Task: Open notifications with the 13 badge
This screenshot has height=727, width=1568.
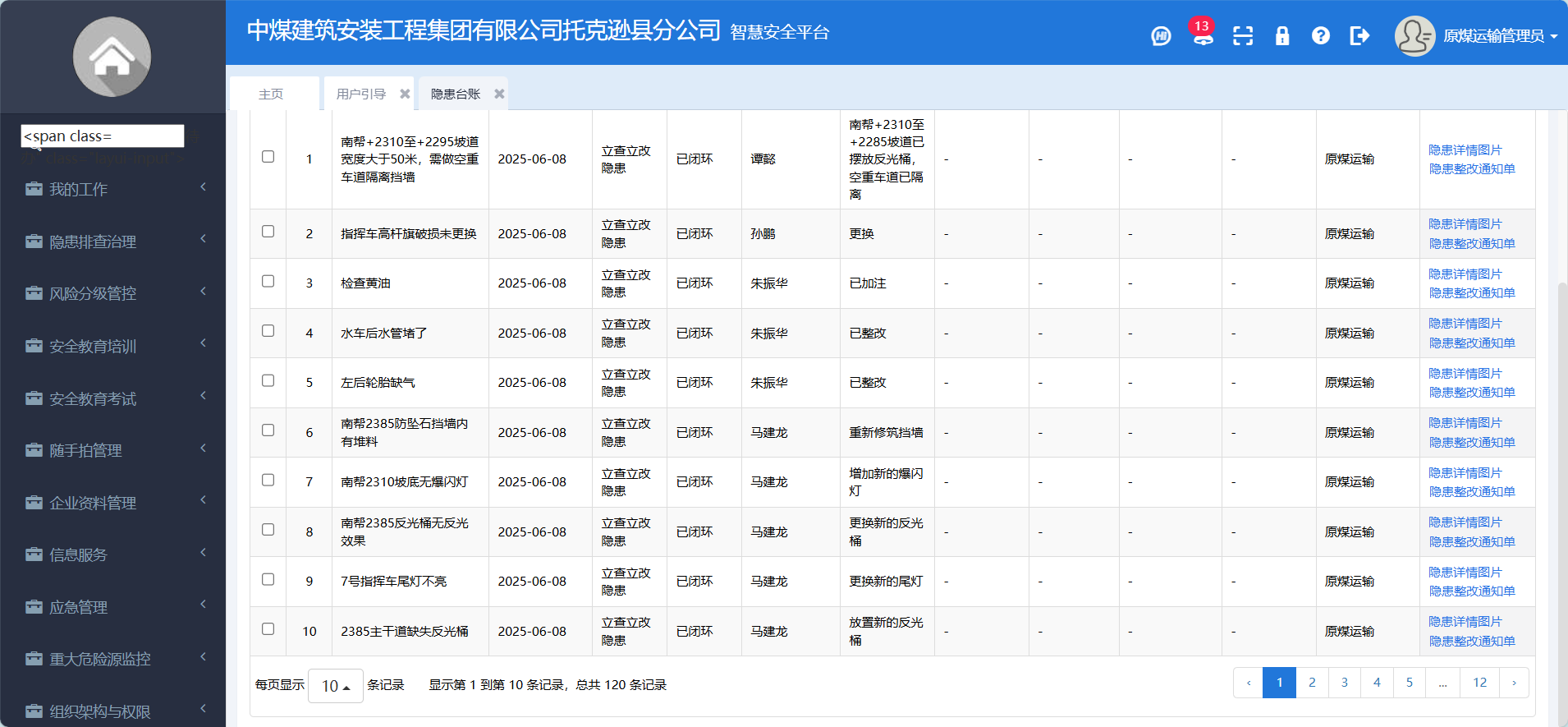Action: [1203, 36]
